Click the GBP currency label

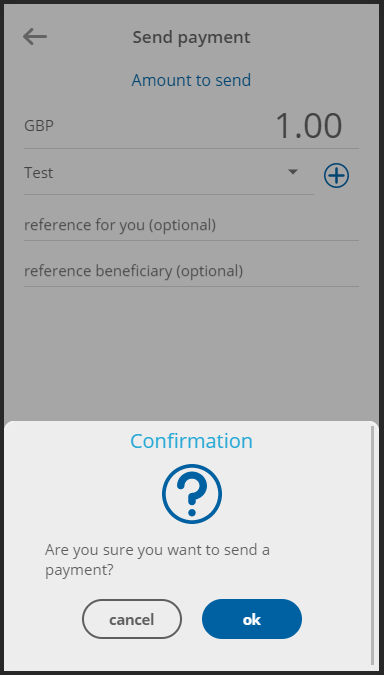tap(39, 126)
